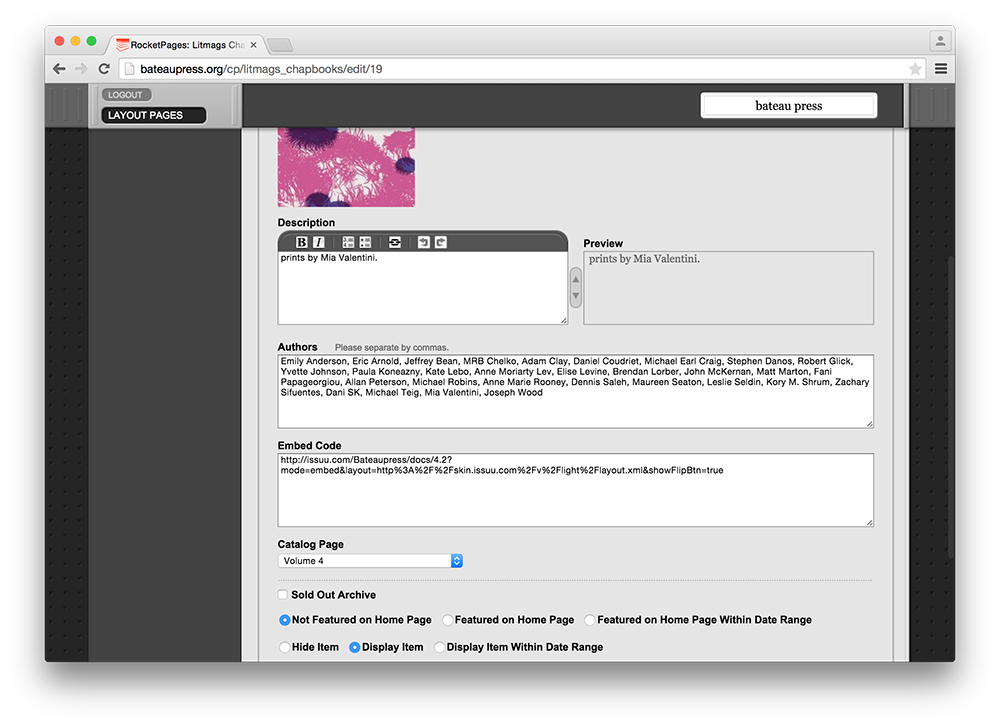This screenshot has height=726, width=1000.
Task: Choose the Hide Item radio button
Action: tap(285, 647)
